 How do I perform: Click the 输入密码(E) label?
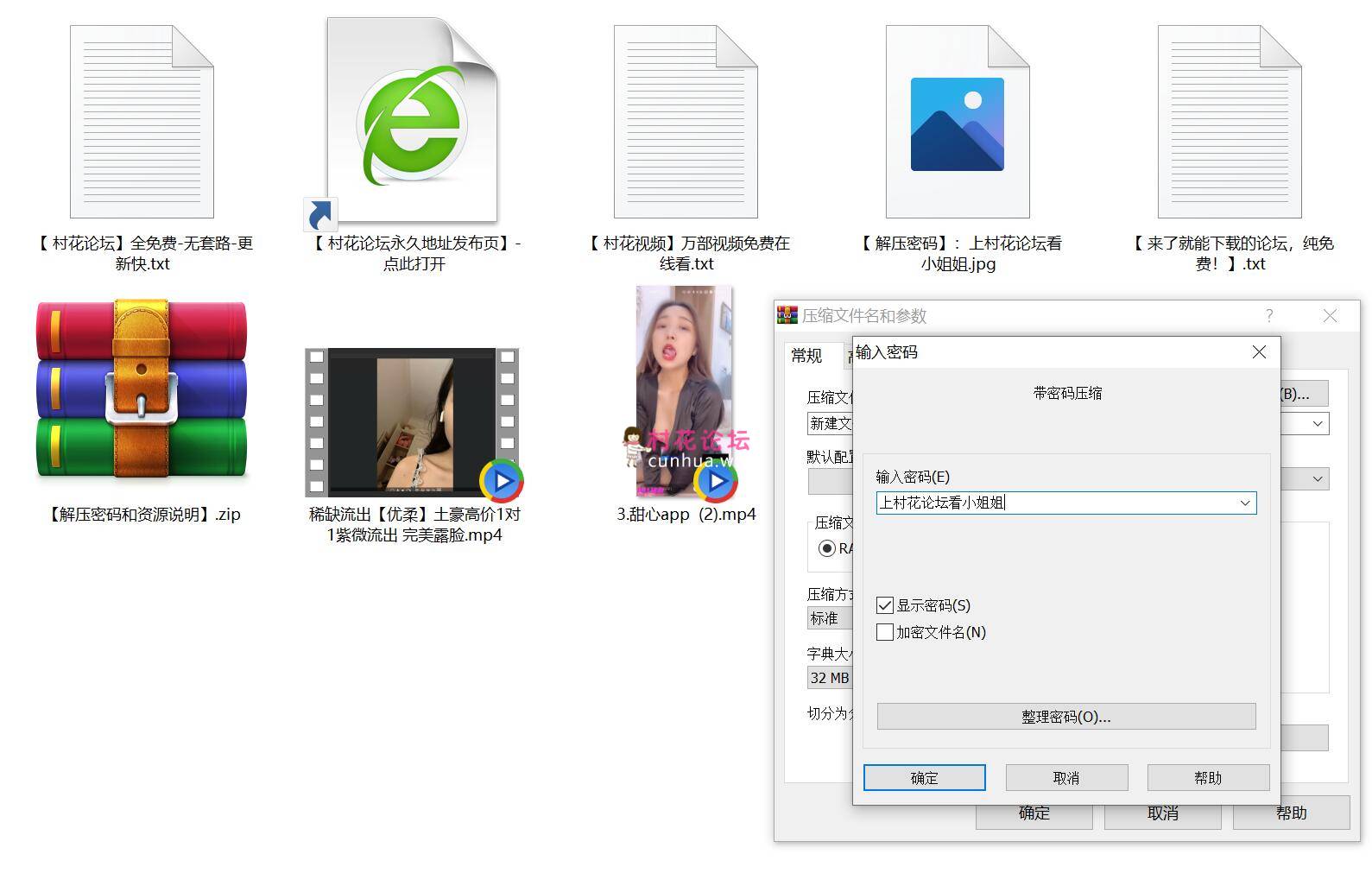[x=913, y=477]
